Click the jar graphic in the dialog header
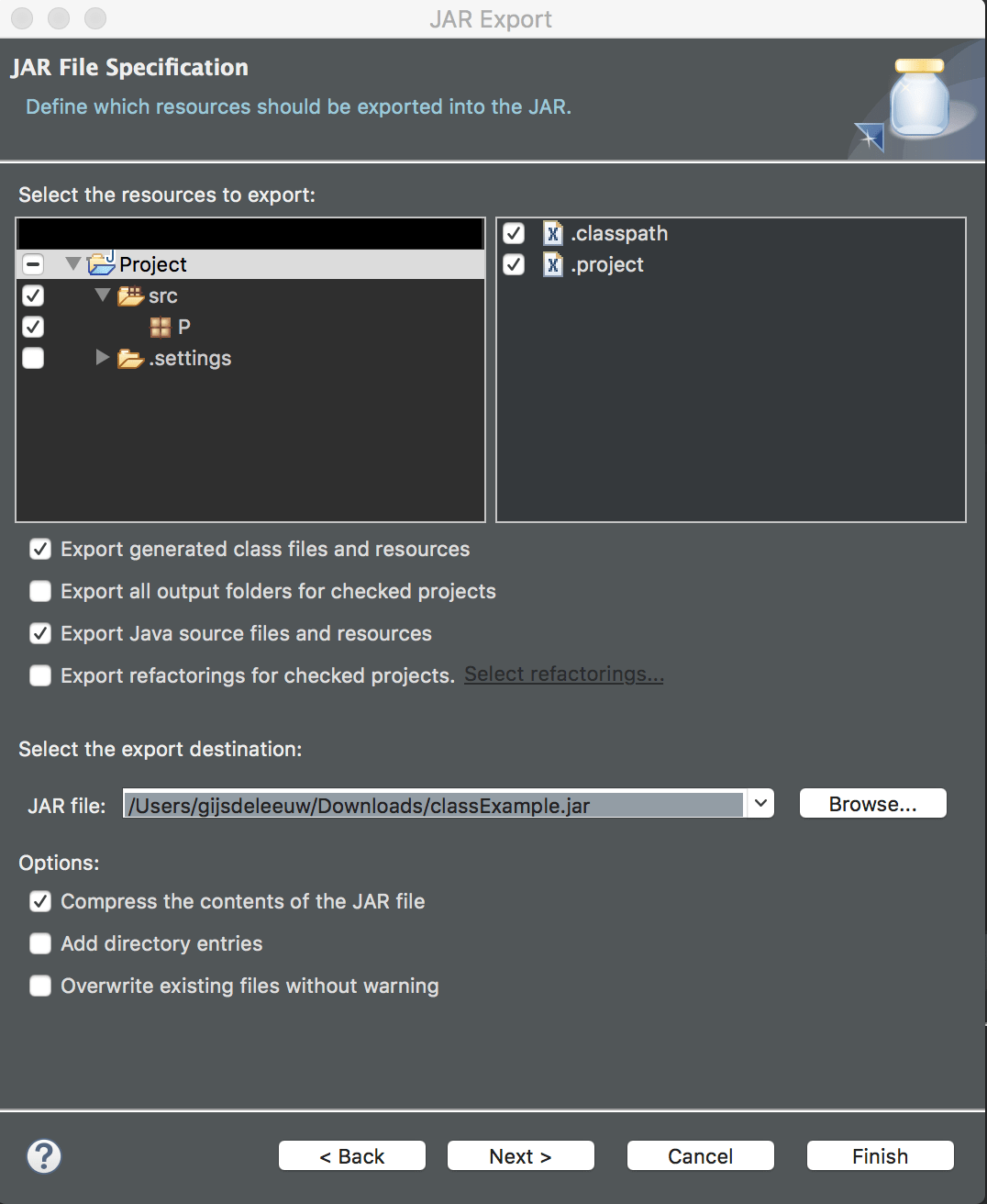The height and width of the screenshot is (1204, 987). 917,96
